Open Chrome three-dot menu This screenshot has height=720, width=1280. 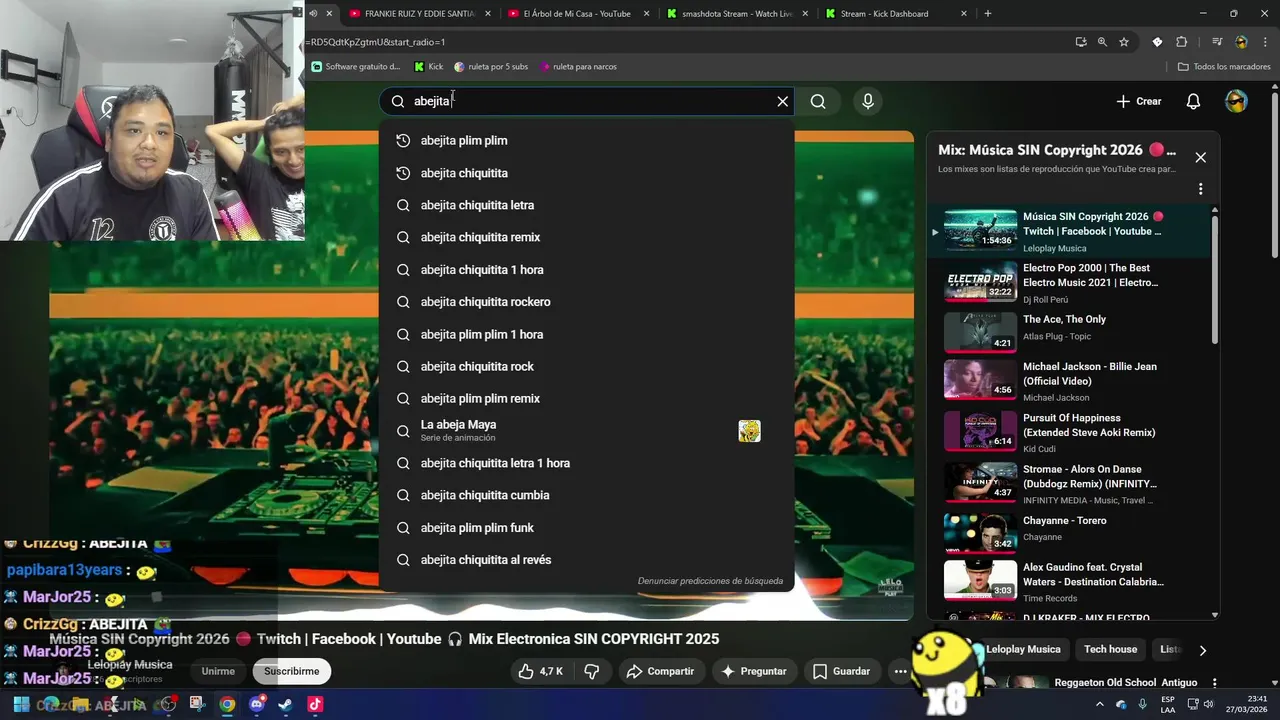pos(1264,42)
